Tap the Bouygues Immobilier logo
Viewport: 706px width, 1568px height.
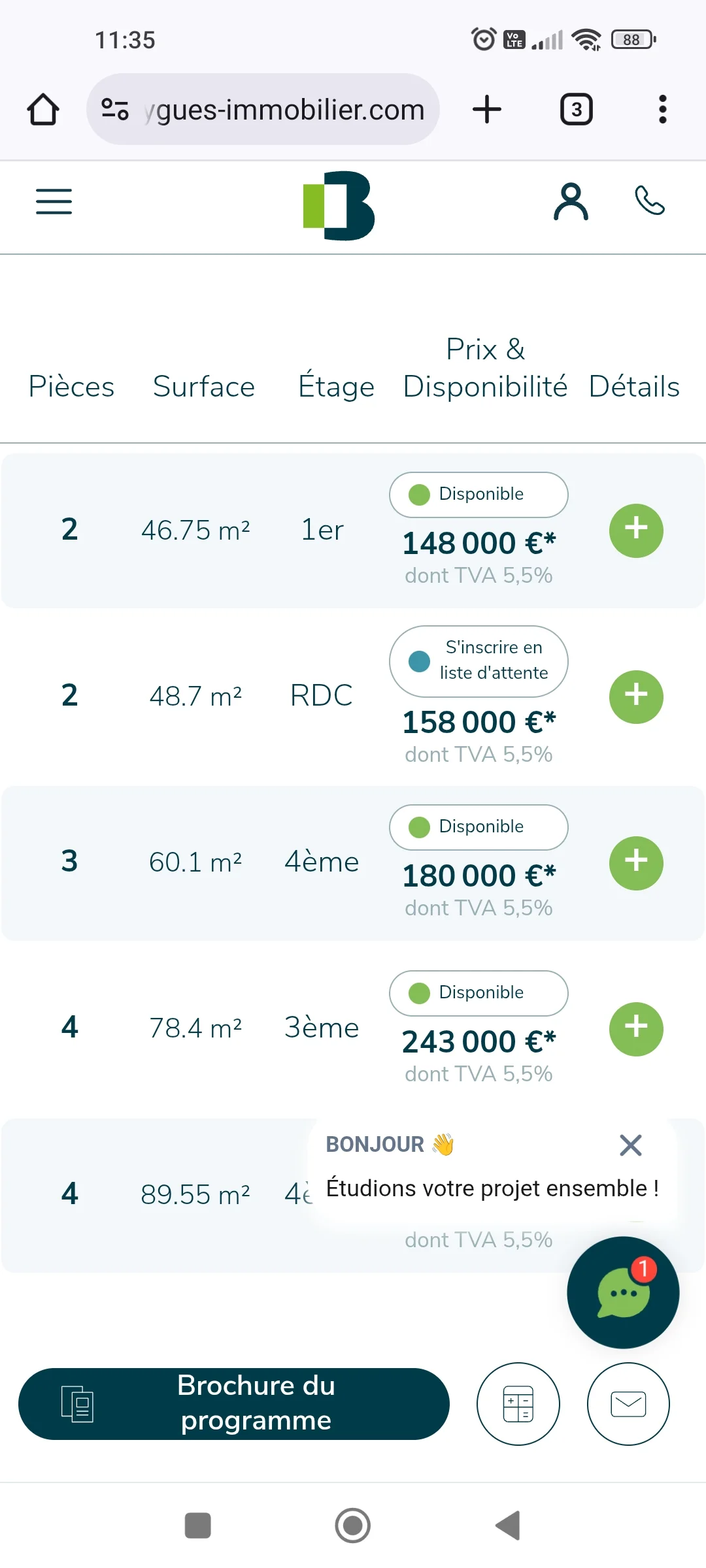339,206
